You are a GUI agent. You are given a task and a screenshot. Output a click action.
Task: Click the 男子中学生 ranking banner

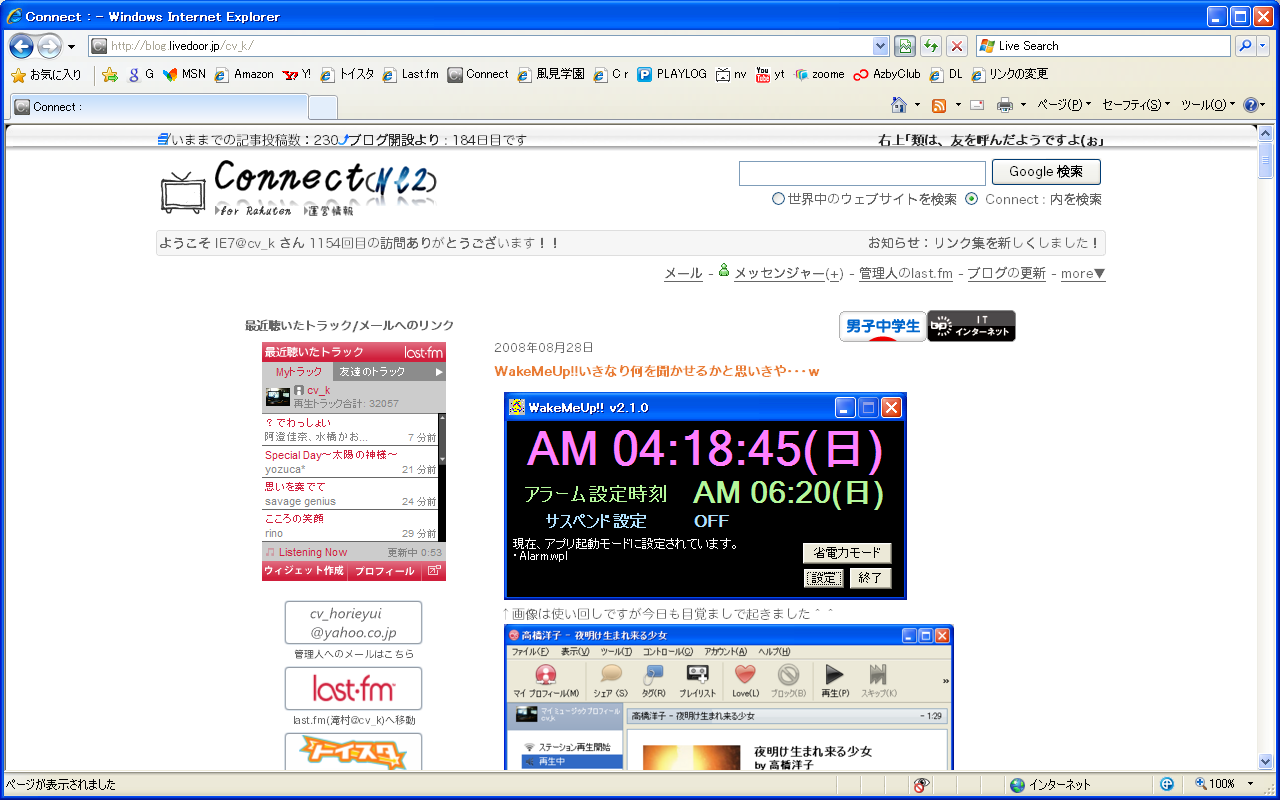(x=883, y=326)
